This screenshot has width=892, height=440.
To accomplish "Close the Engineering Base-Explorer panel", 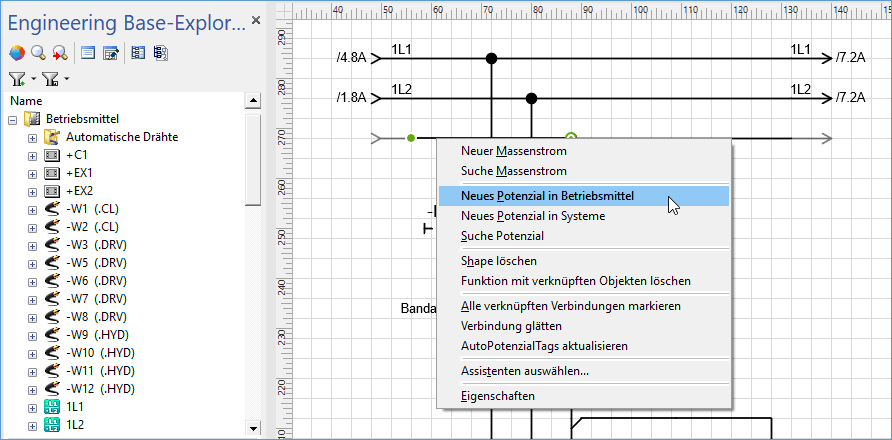I will pos(255,20).
